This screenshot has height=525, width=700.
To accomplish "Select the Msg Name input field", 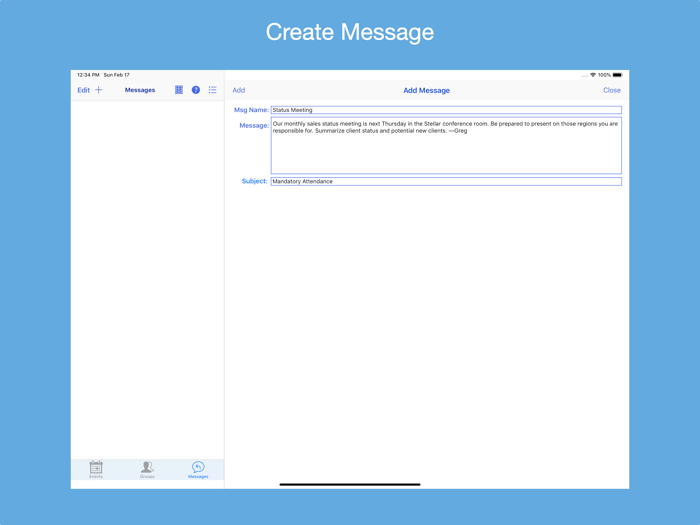I will pos(446,110).
